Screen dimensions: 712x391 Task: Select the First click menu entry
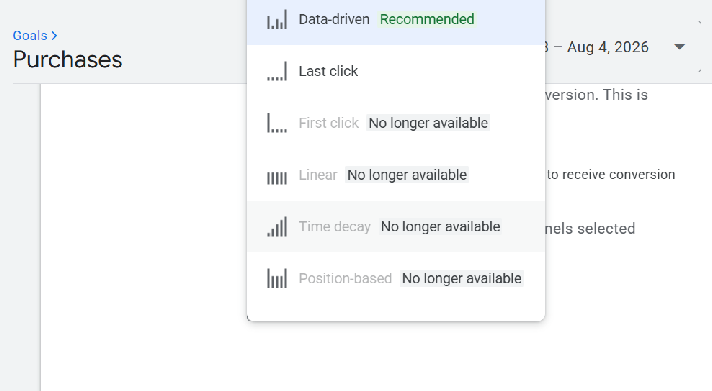point(396,123)
